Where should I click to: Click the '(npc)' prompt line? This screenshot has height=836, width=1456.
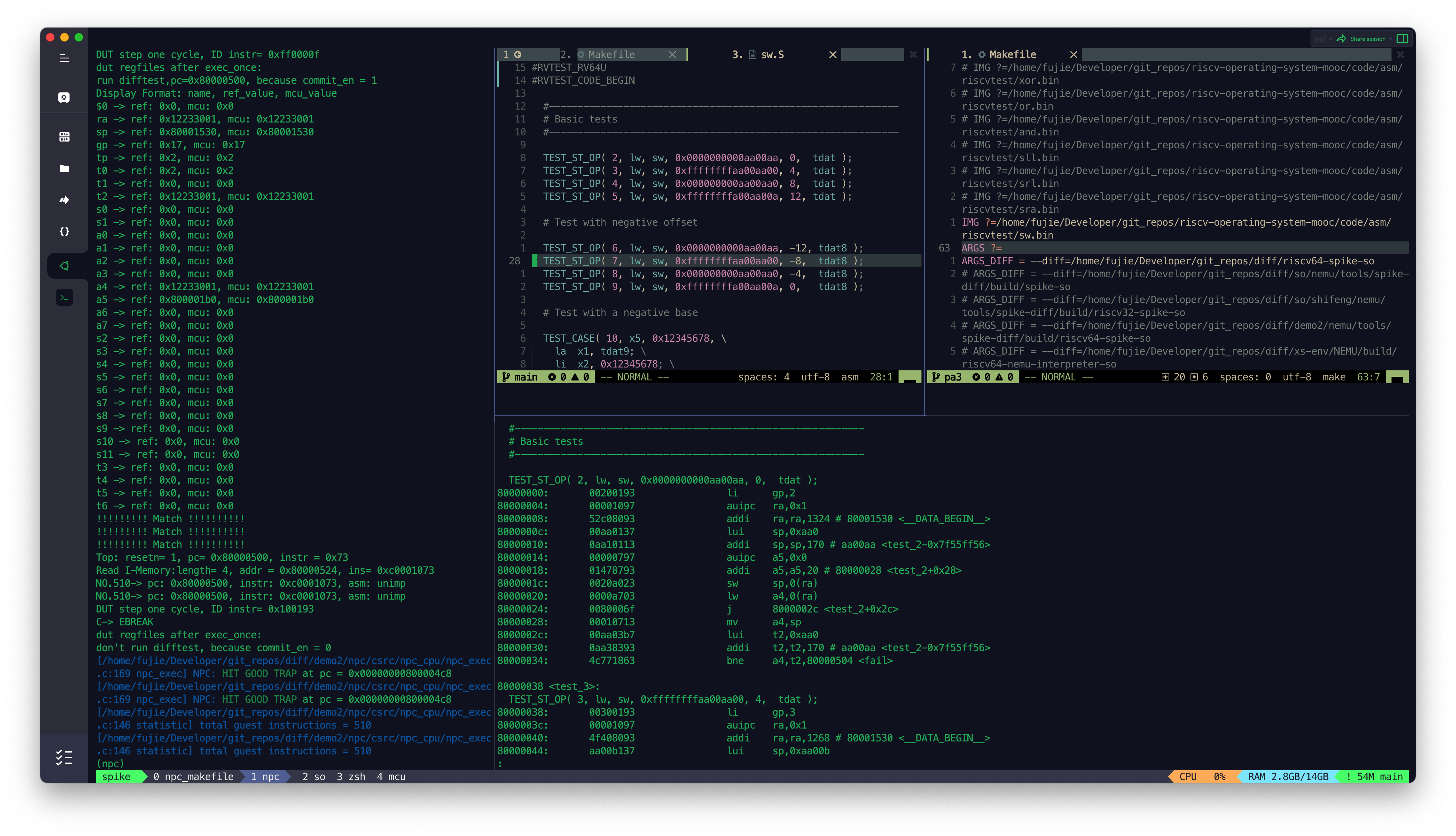[110, 764]
